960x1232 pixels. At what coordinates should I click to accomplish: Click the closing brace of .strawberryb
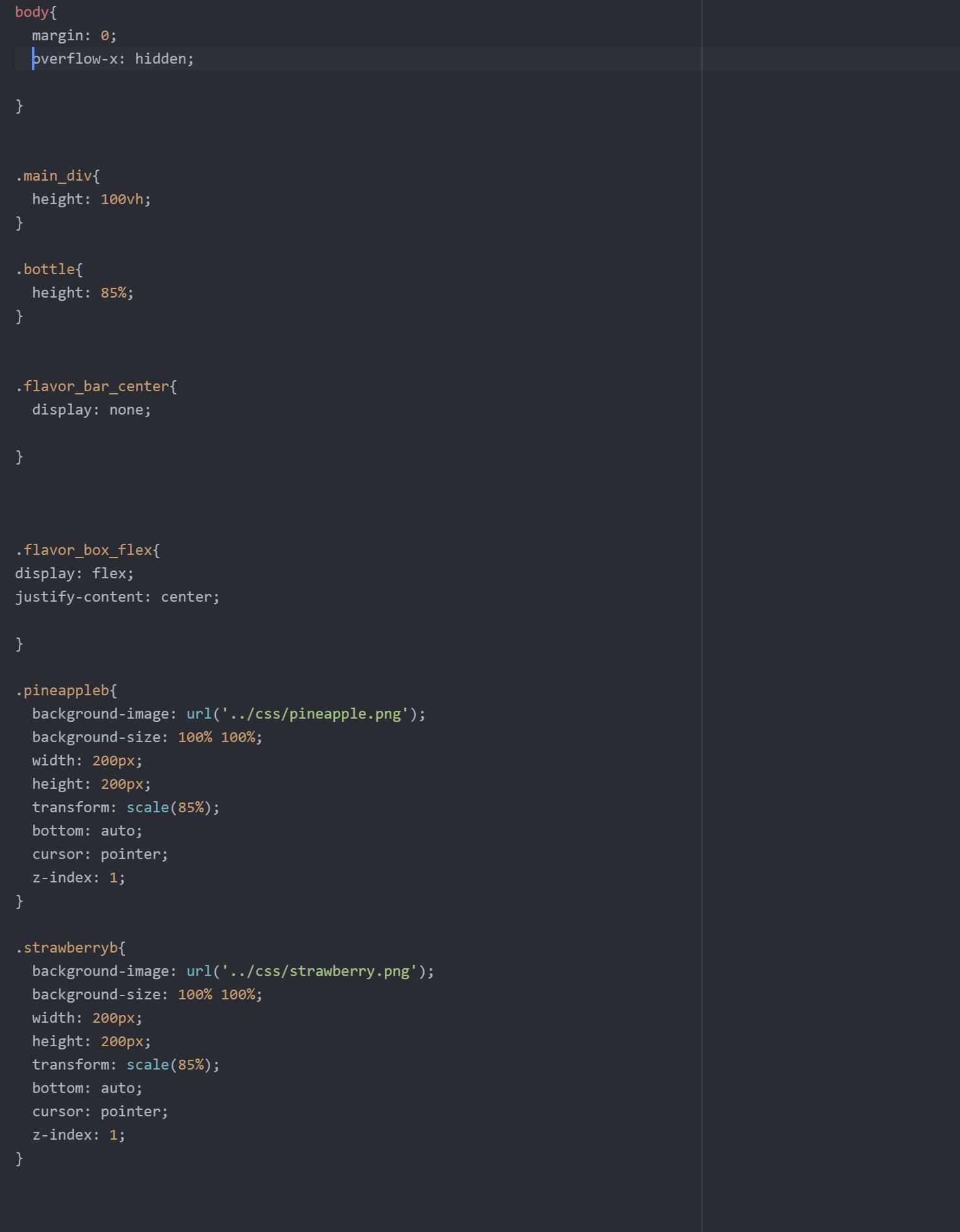[19, 1158]
